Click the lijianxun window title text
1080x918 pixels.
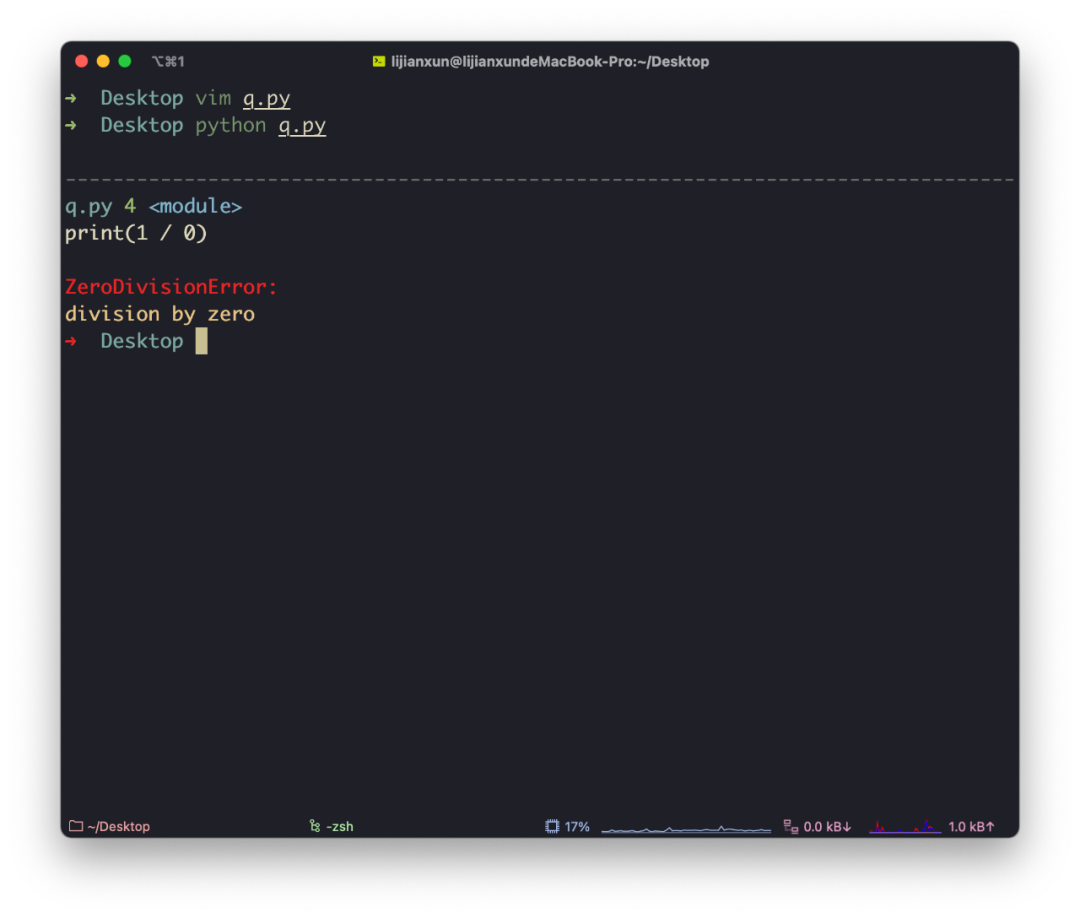[x=549, y=61]
